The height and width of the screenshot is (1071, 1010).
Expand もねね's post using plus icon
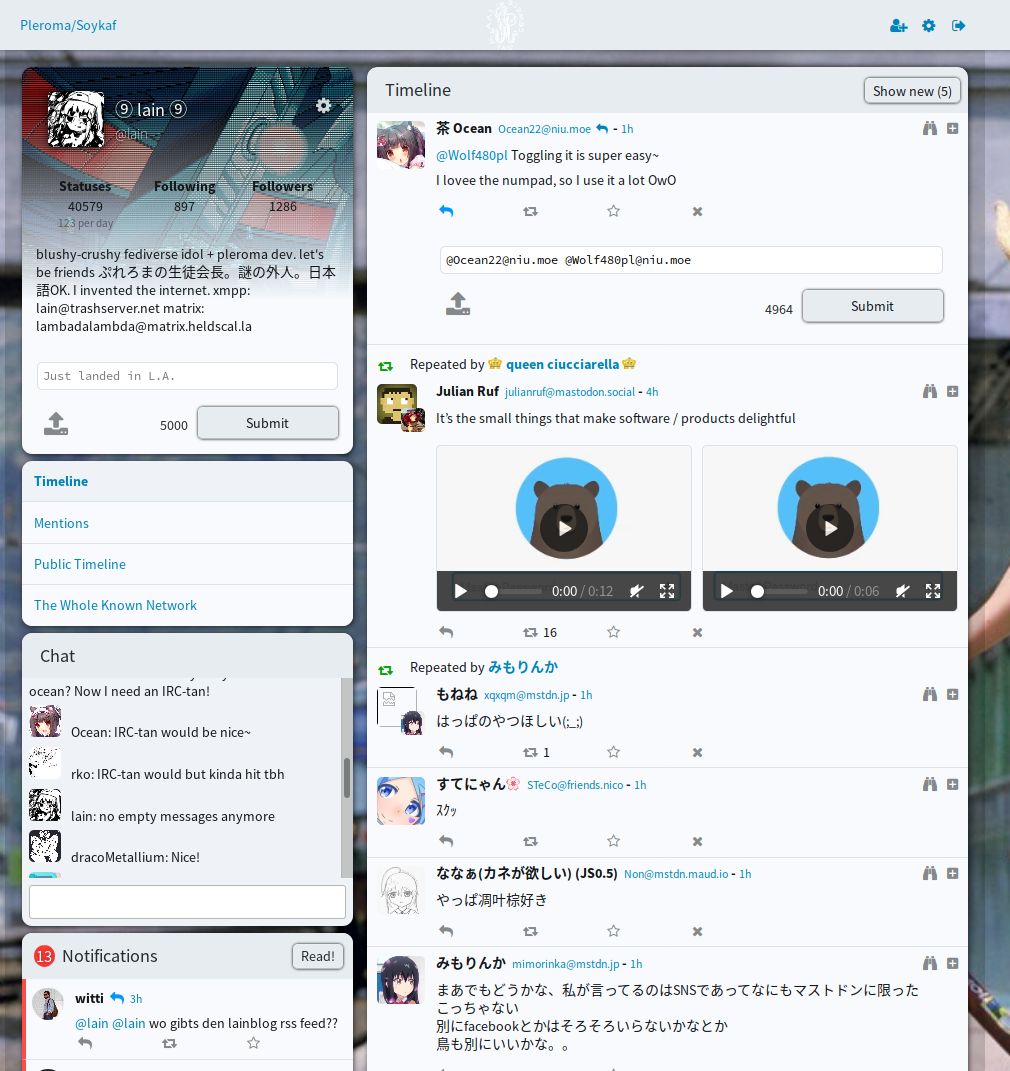coord(952,694)
